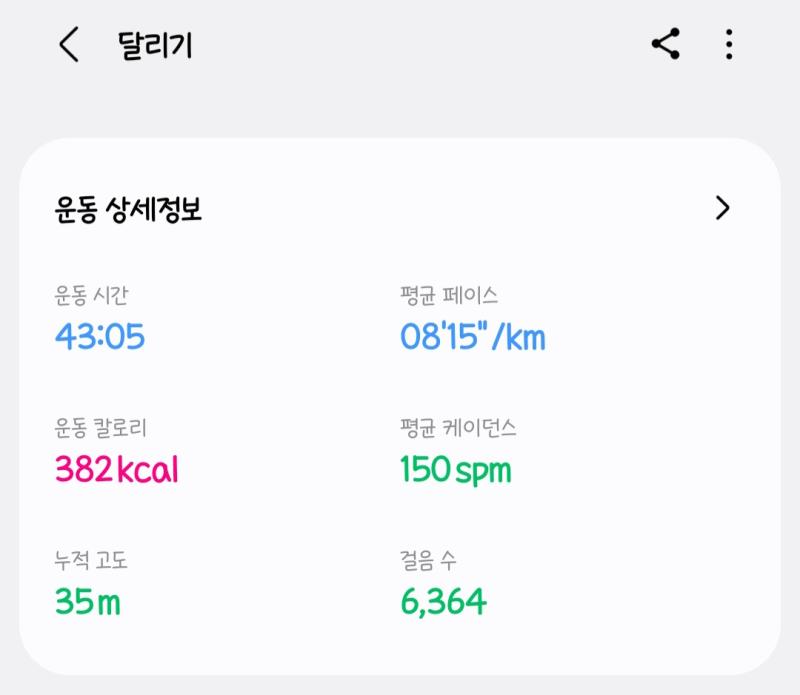Open the three-dot more options menu
The image size is (800, 695).
729,44
